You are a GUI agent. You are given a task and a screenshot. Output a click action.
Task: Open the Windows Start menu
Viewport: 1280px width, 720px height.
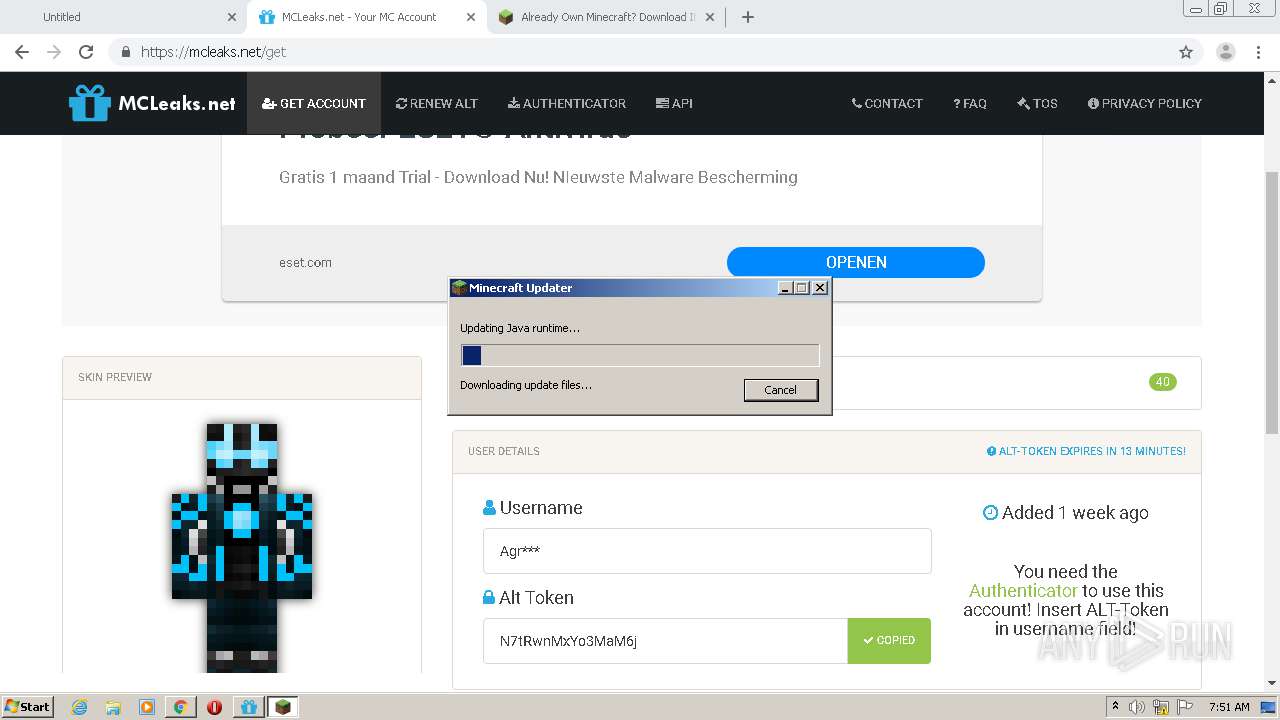[27, 706]
